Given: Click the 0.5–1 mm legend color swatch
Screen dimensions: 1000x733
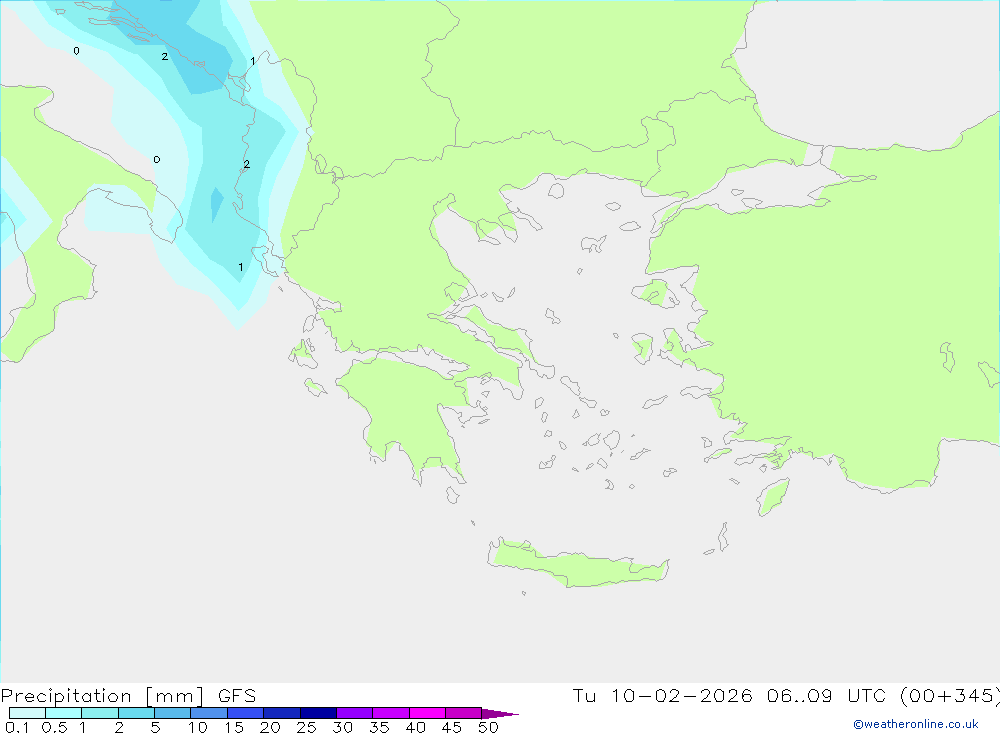Looking at the screenshot, I should (x=64, y=713).
